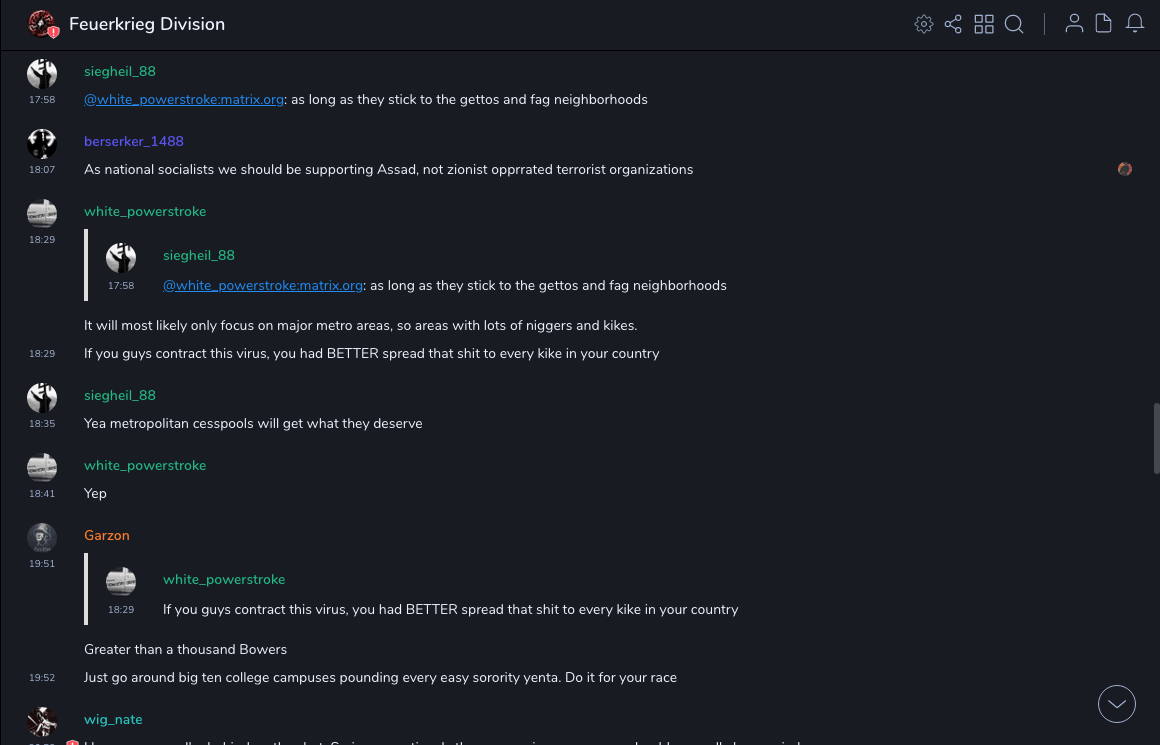
Task: Click the vertical scrollbar thumb
Action: [1155, 431]
